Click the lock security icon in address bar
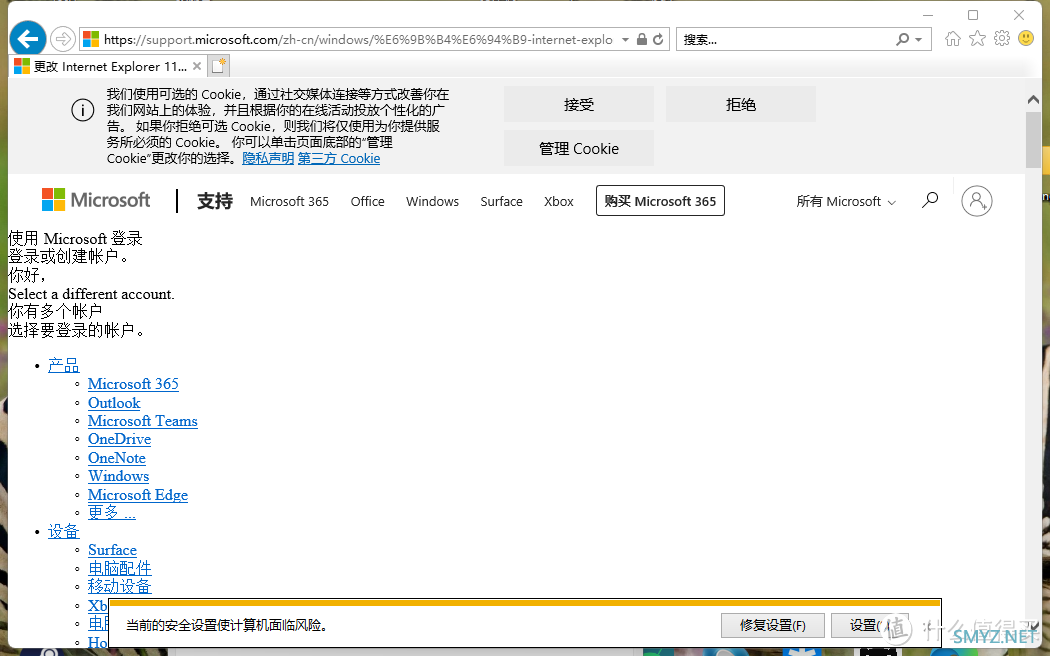 (642, 39)
